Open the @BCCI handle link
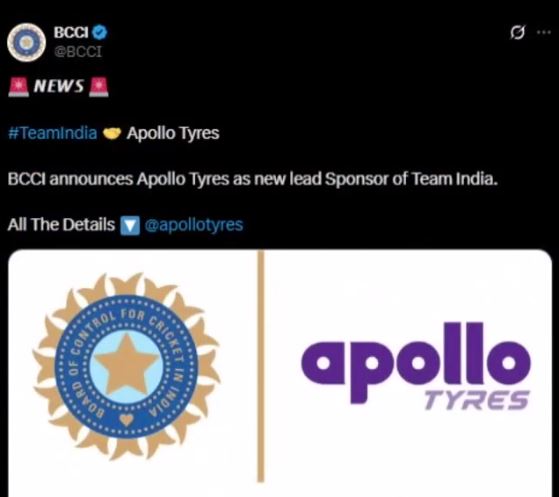The height and width of the screenshot is (497, 559). pyautogui.click(x=78, y=52)
